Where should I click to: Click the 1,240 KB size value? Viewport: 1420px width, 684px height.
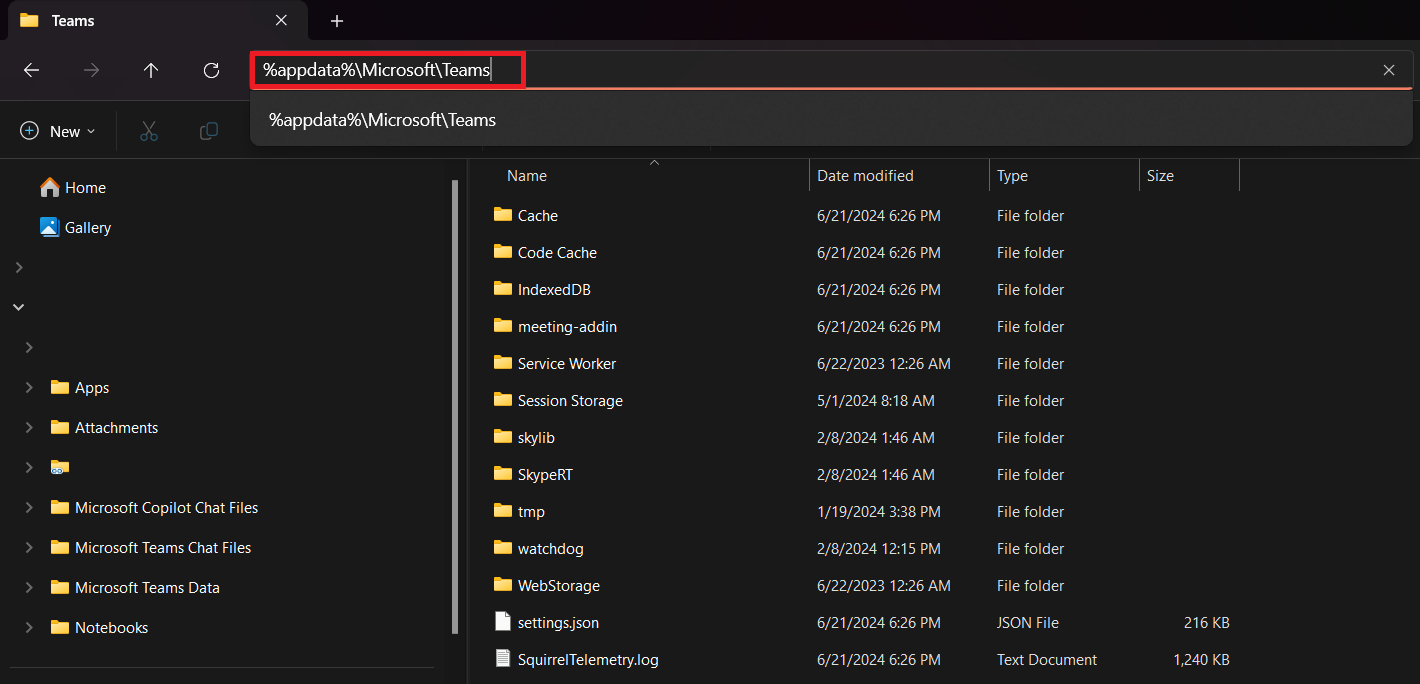(x=1201, y=660)
